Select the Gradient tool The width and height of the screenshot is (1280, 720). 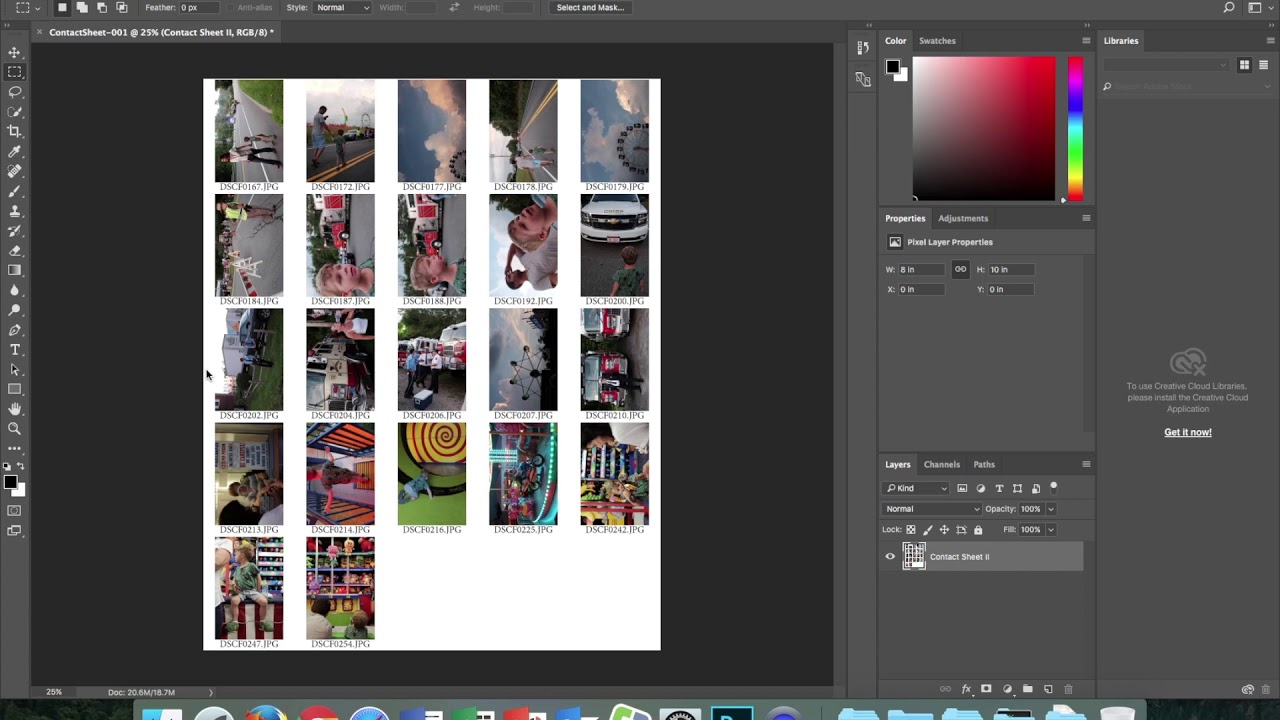click(x=14, y=270)
